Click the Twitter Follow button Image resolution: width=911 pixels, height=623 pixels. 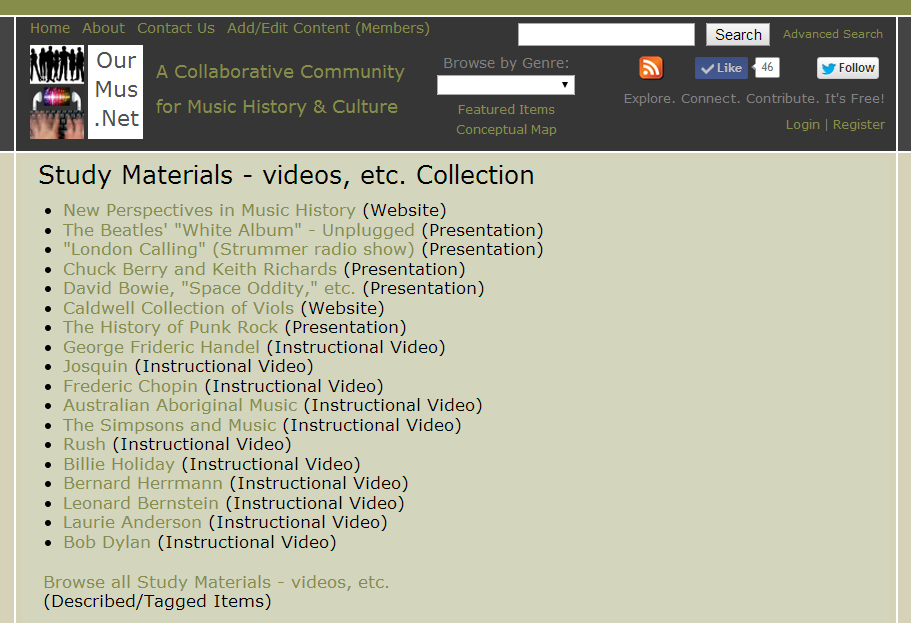pyautogui.click(x=847, y=68)
